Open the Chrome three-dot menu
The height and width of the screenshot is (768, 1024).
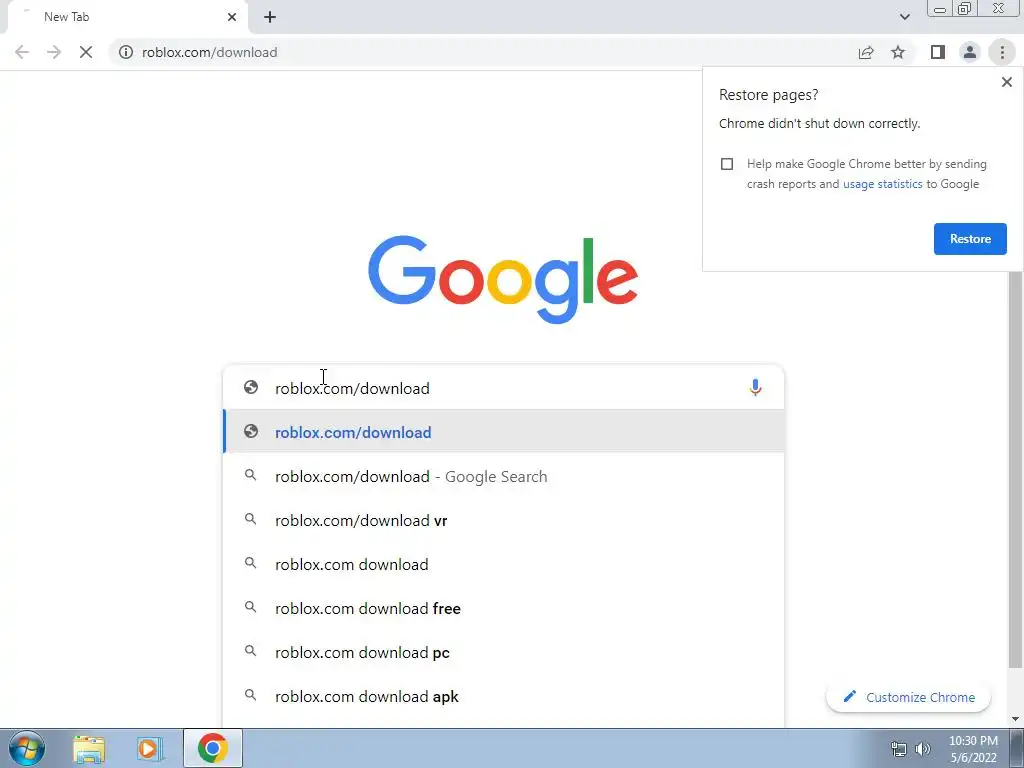pos(1002,52)
